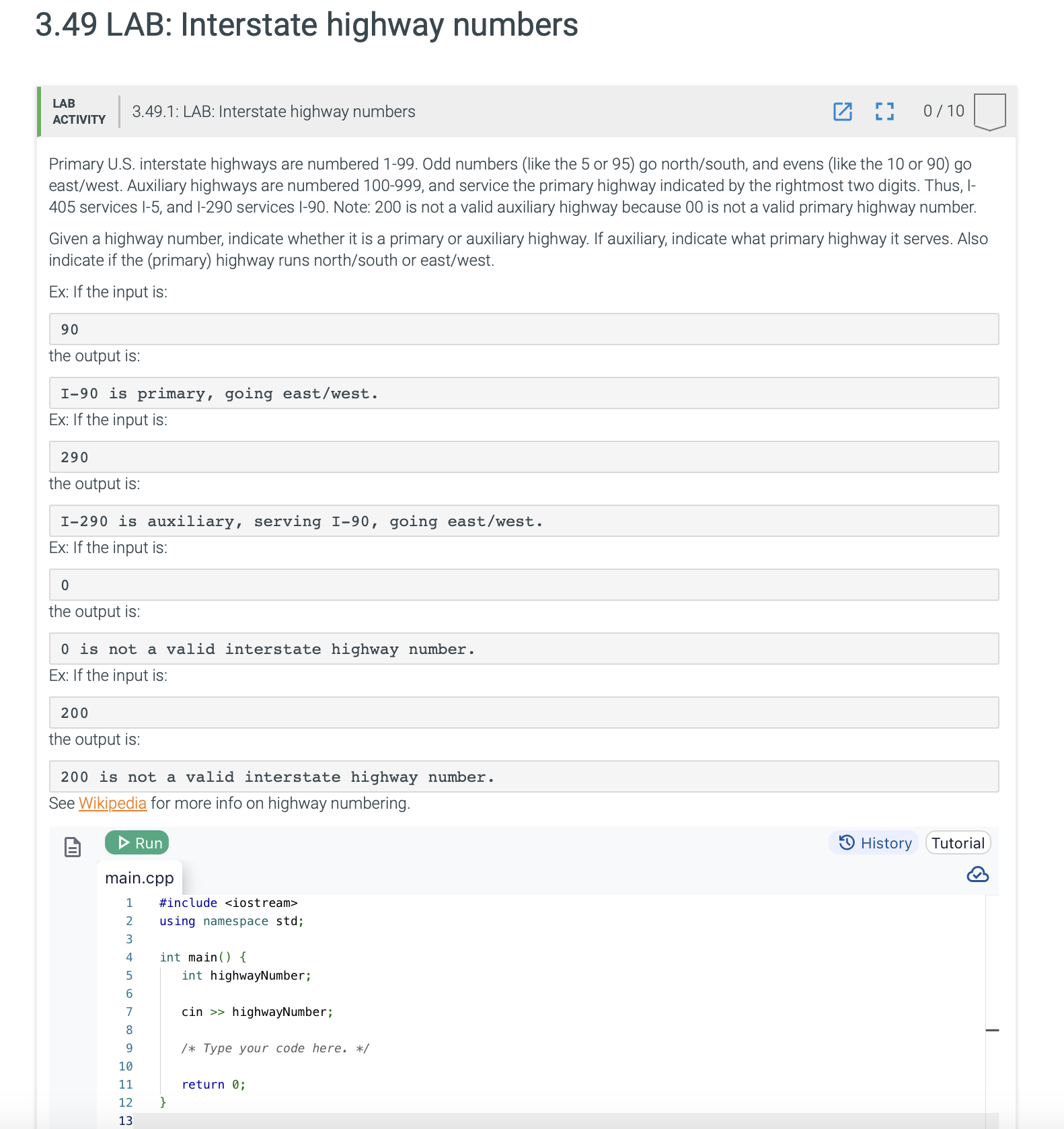This screenshot has width=1064, height=1129.
Task: Click the play triangle inside the Run button
Action: (x=124, y=842)
